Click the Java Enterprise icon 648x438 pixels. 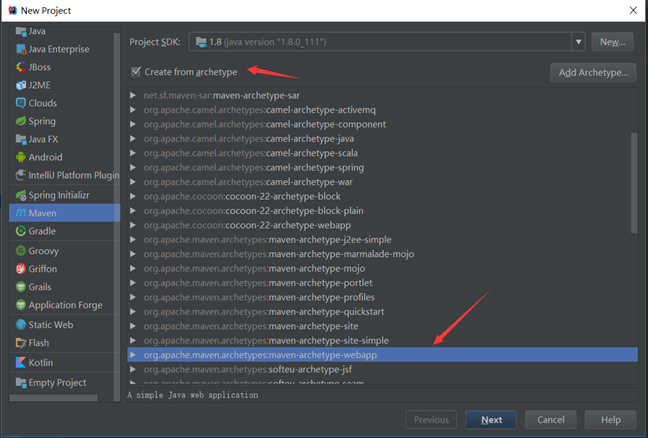21,49
